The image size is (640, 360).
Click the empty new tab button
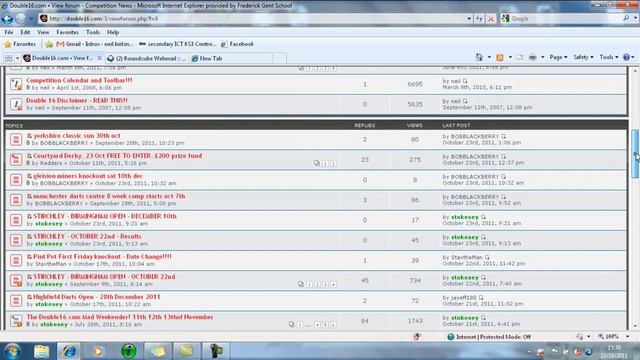click(x=279, y=58)
